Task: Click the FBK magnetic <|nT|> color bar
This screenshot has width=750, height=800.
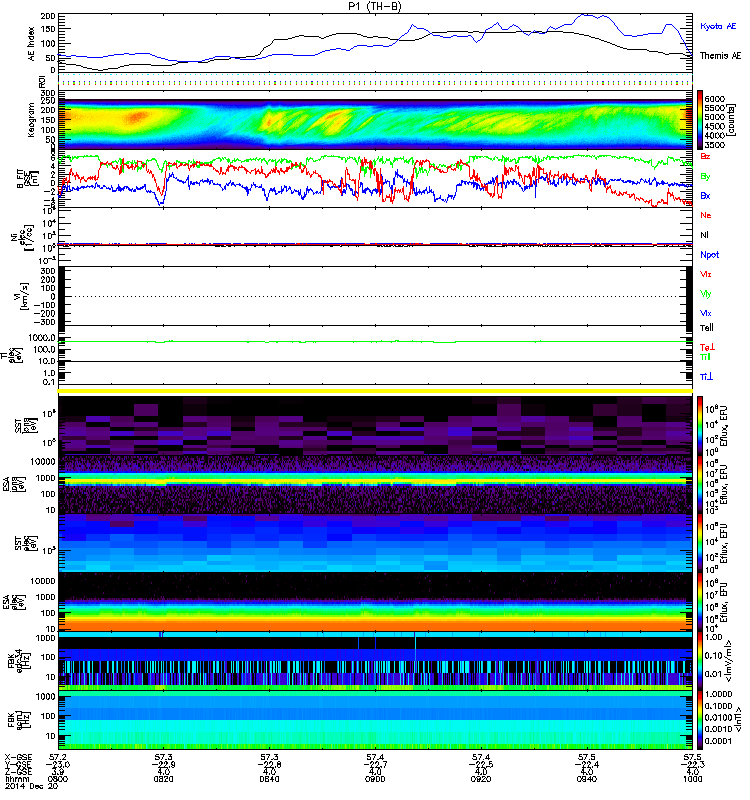Action: pos(700,720)
